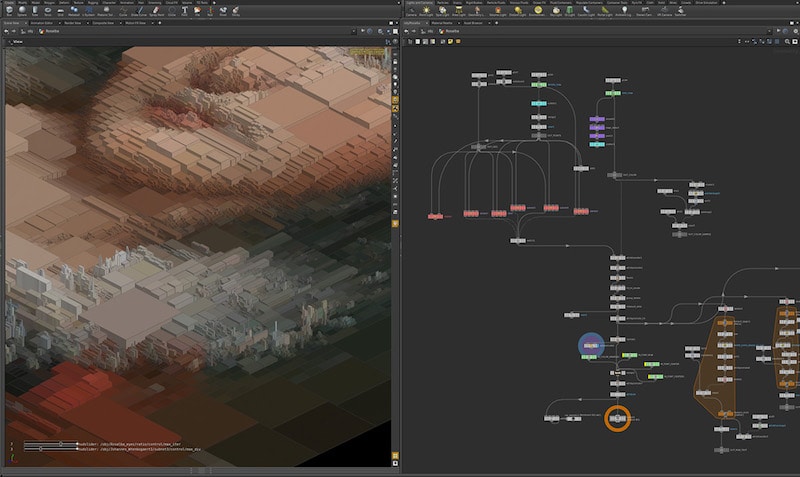
Task: Click the back arrow in the Scene View path bar
Action: click(7, 32)
